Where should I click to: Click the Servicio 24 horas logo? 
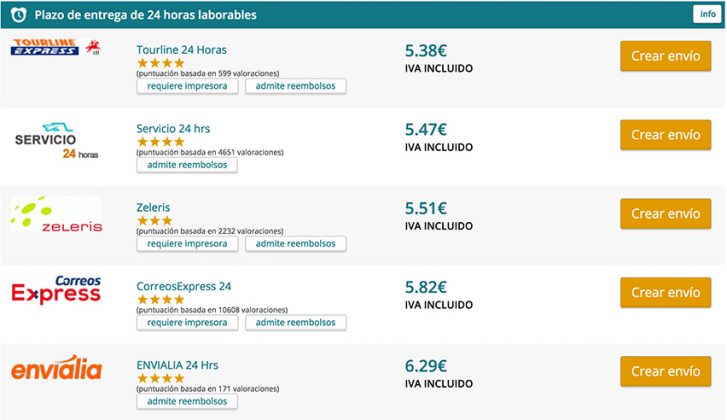point(57,141)
